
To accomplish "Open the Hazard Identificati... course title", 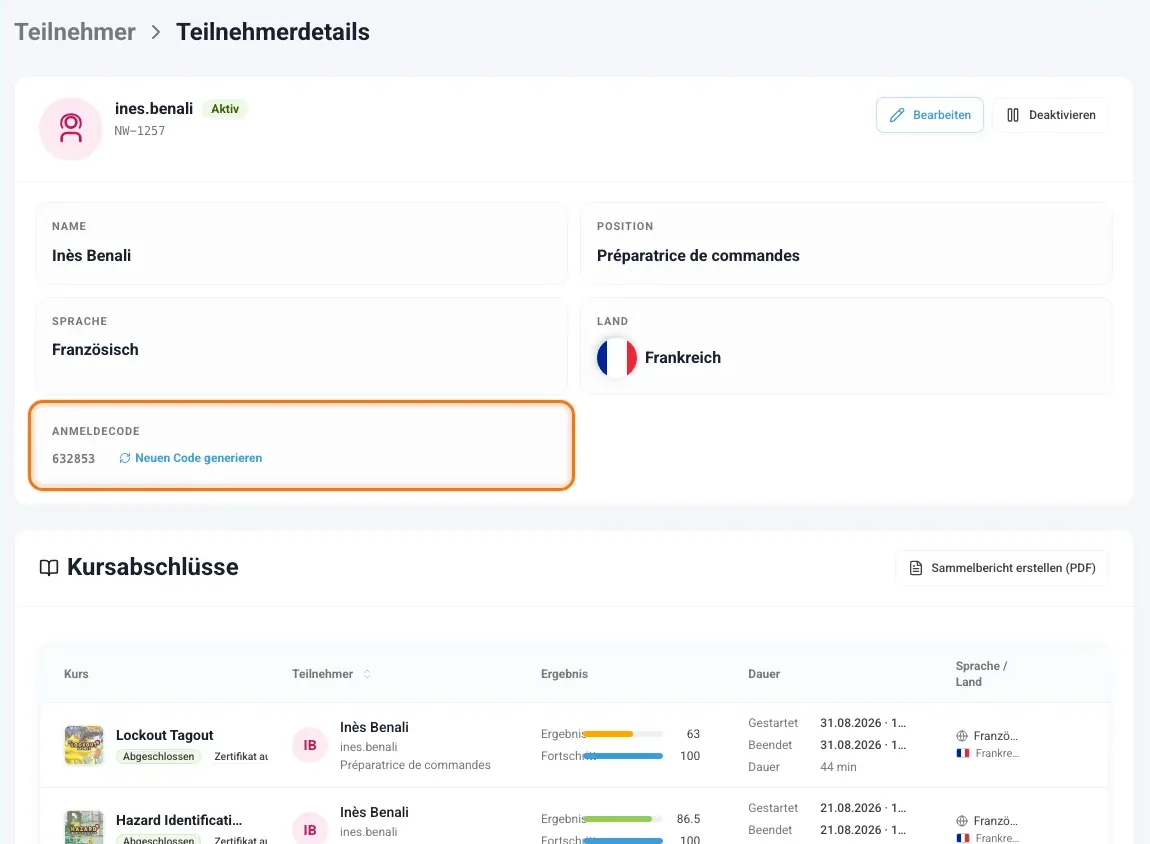I will pyautogui.click(x=179, y=820).
